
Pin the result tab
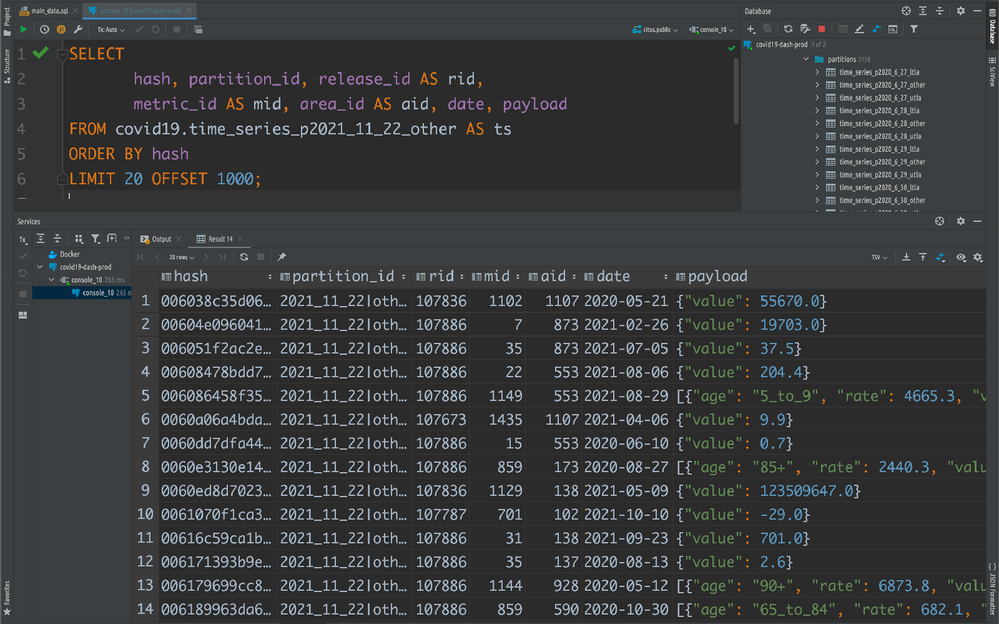282,257
